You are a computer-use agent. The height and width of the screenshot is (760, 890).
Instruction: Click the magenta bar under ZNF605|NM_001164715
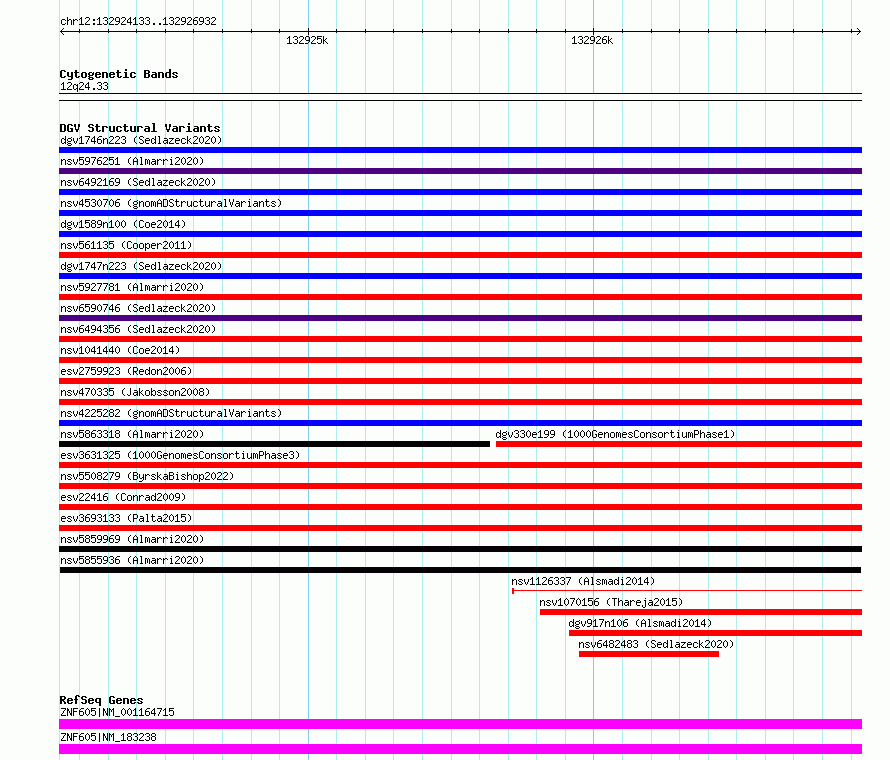pos(460,724)
